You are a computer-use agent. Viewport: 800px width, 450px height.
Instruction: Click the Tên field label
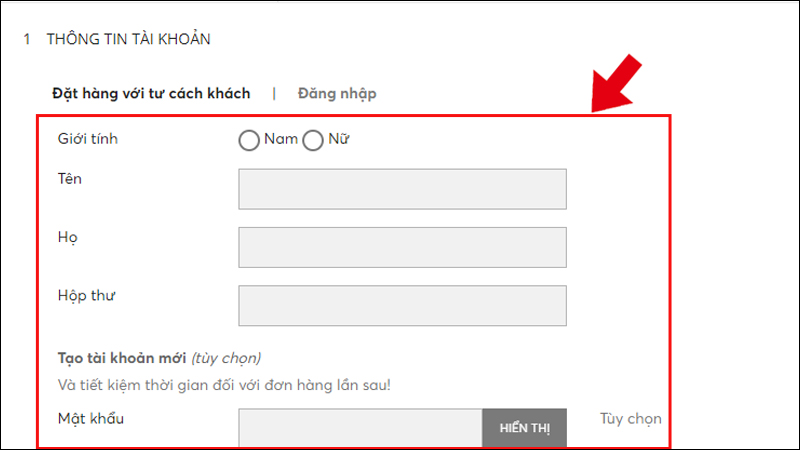coord(68,178)
